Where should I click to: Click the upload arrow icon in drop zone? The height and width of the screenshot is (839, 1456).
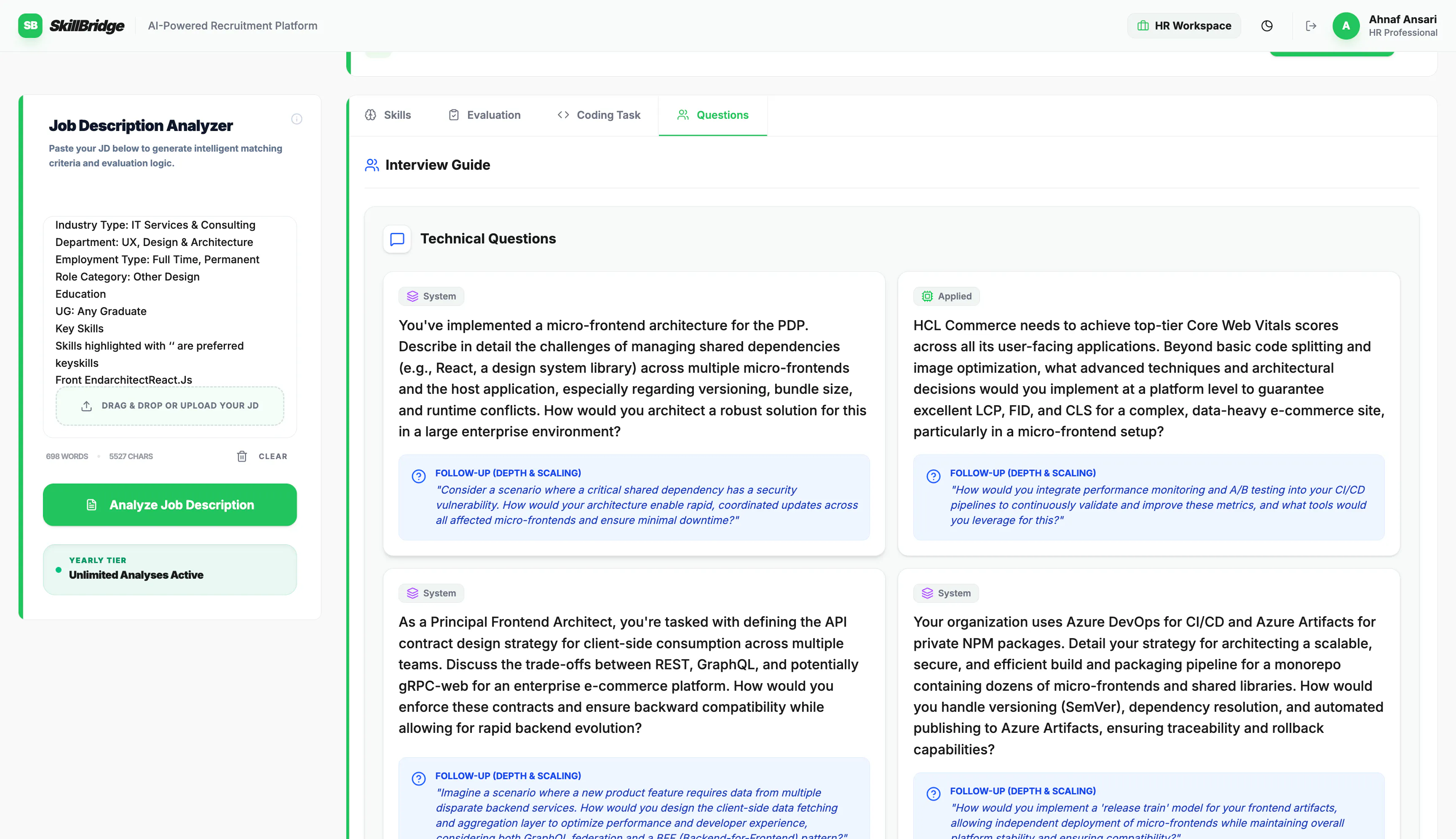coord(86,406)
